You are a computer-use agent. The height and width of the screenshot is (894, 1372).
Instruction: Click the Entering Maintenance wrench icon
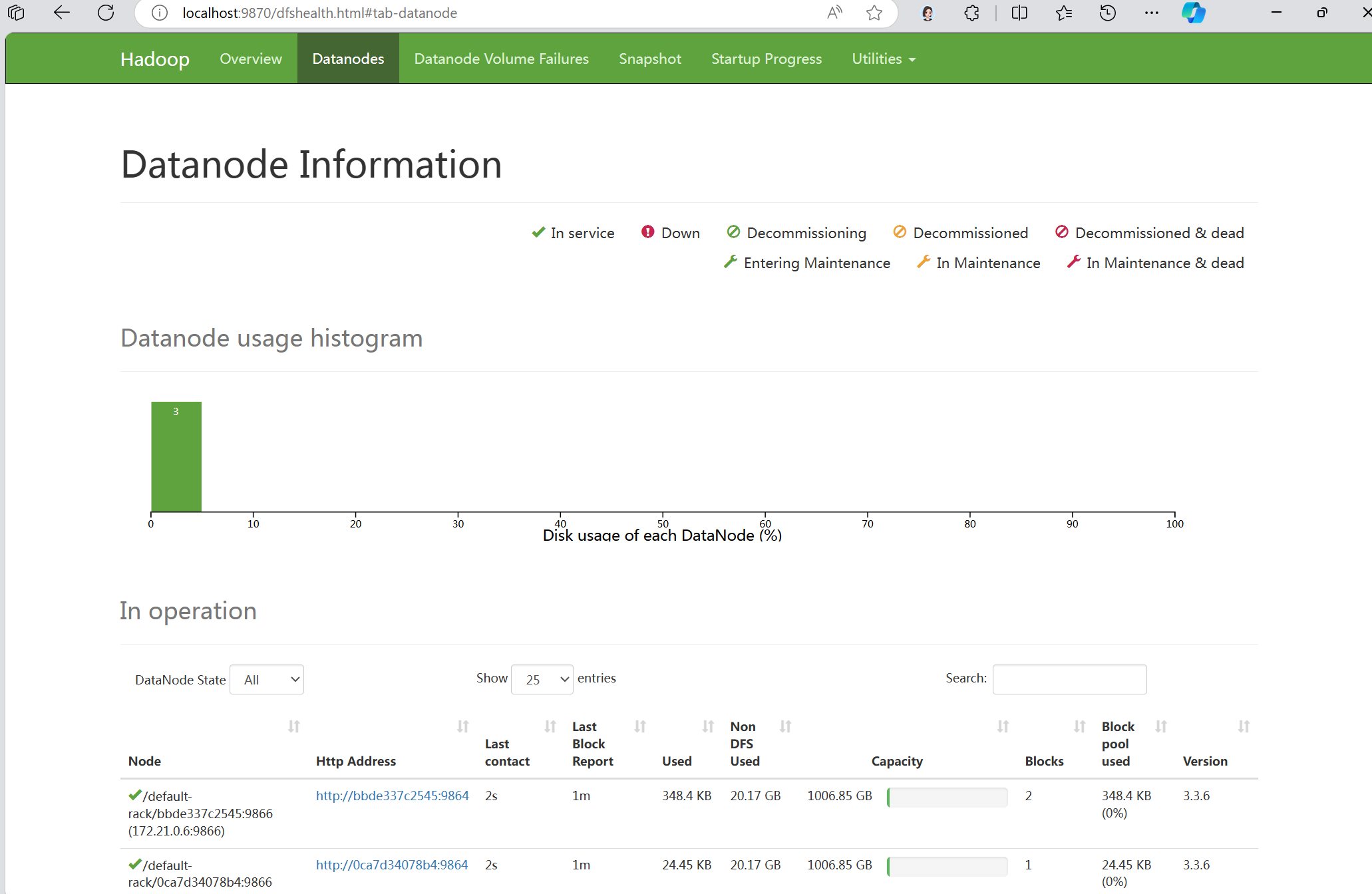click(730, 261)
